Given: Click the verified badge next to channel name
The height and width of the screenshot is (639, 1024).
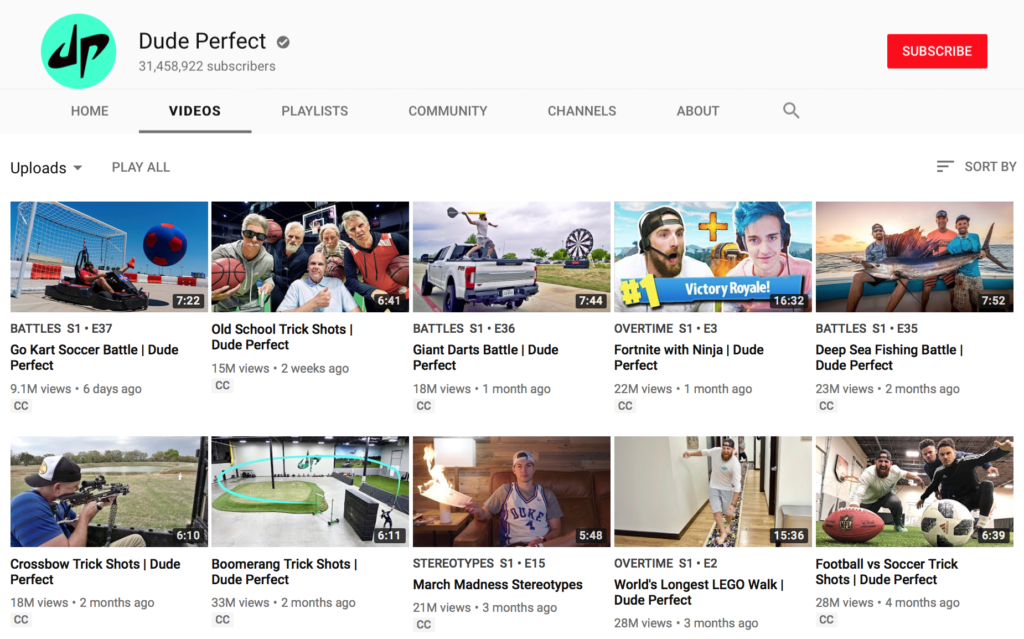Looking at the screenshot, I should pos(281,42).
